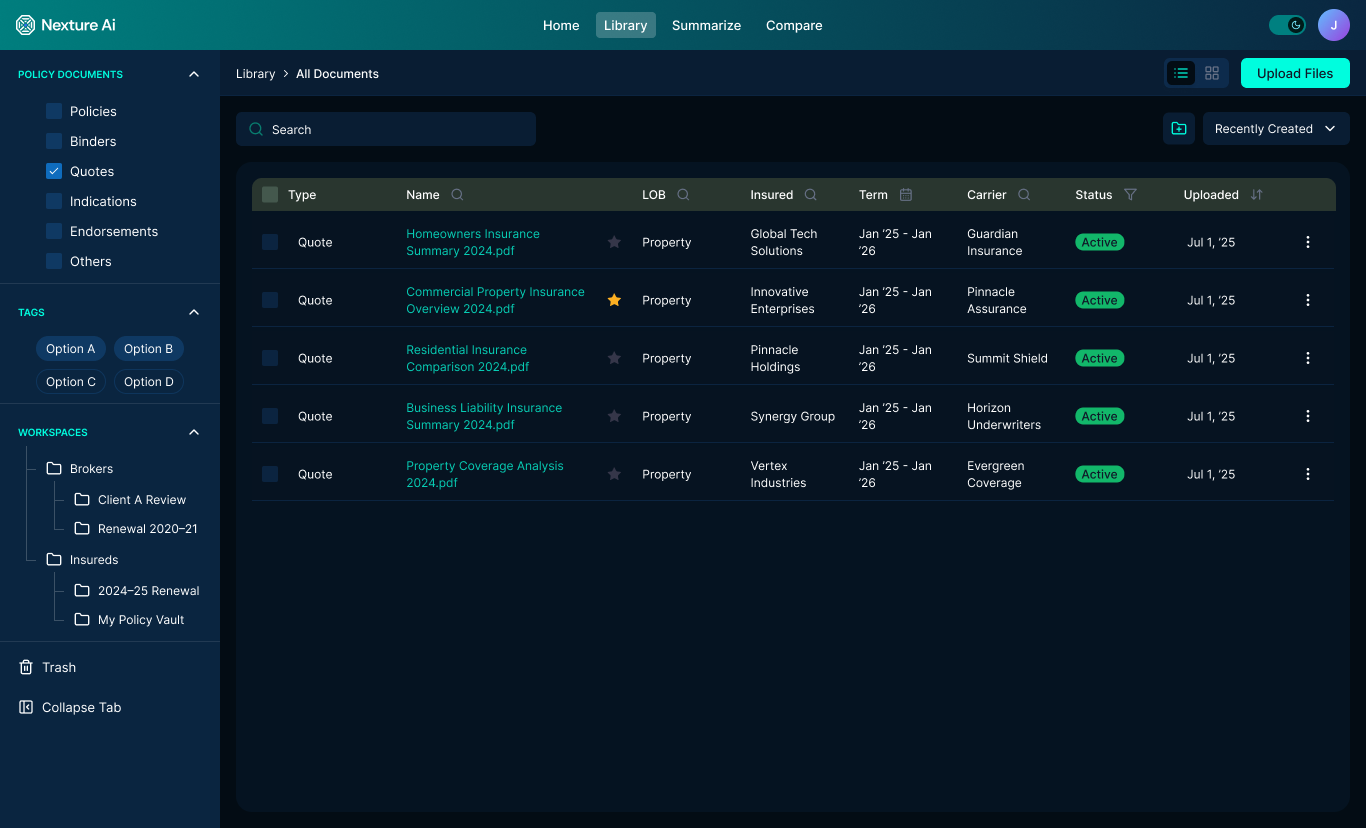1366x828 pixels.
Task: Click the Upload Files button
Action: click(1295, 73)
